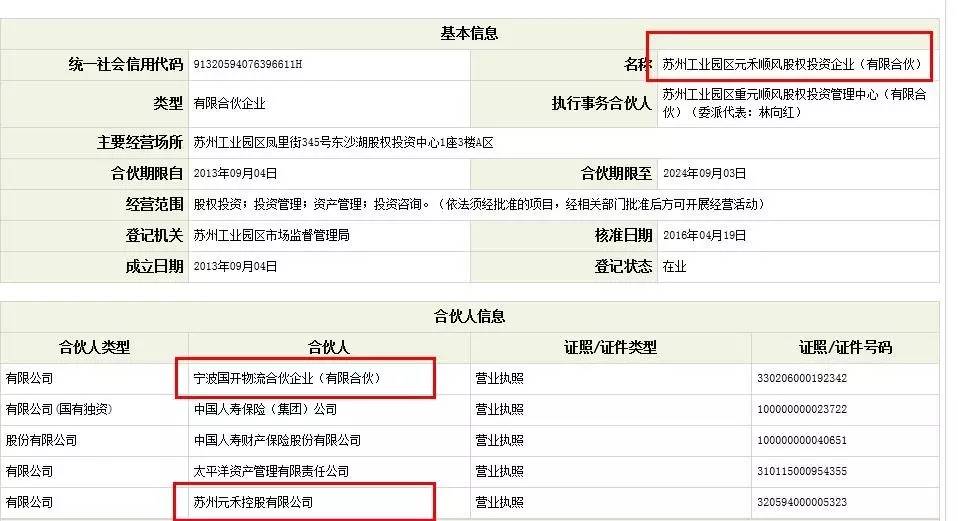Select license number 320594000005323
Viewport: 958px width, 521px height.
coord(802,502)
